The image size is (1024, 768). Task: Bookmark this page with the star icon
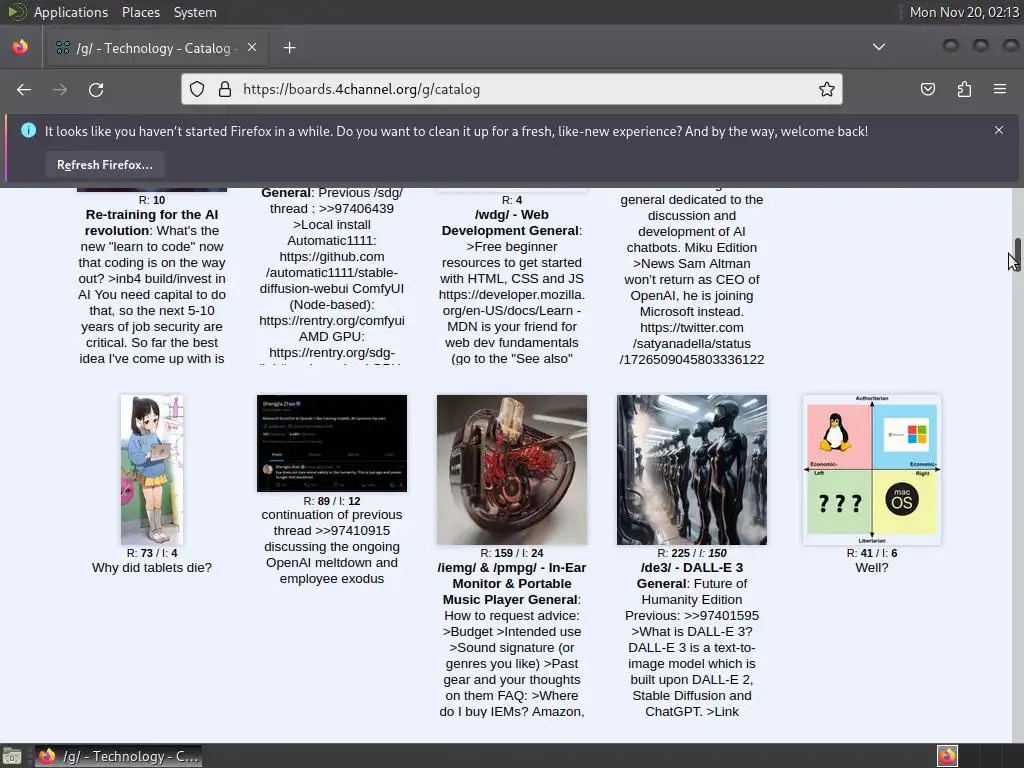coord(827,89)
